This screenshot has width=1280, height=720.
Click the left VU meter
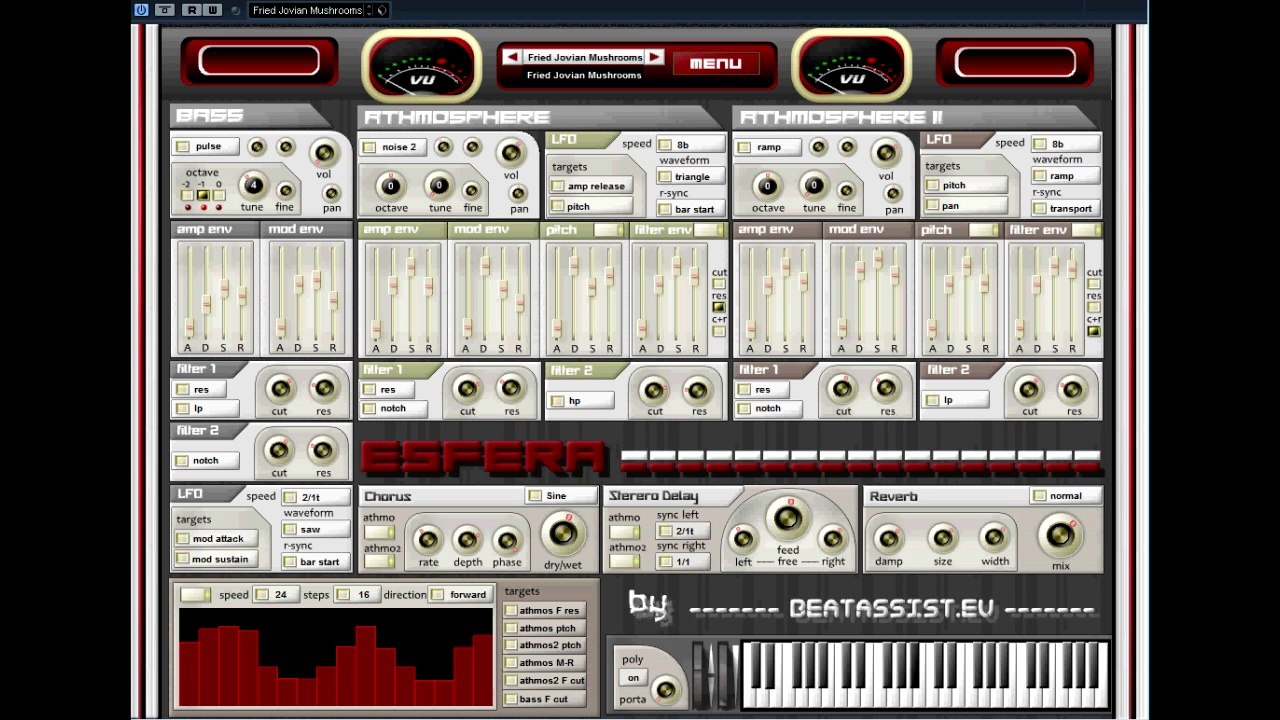pos(422,67)
